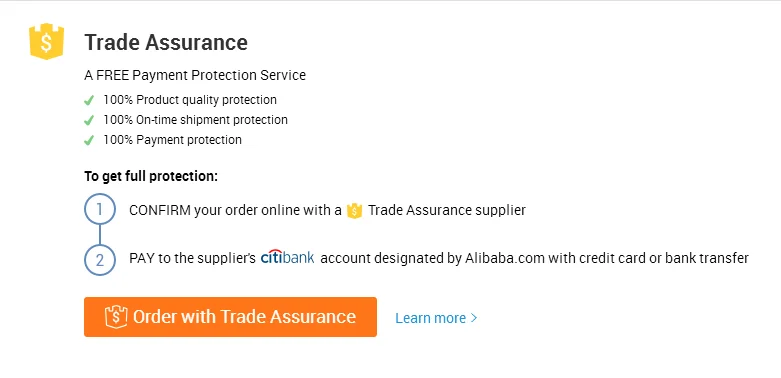Screen dimensions: 781x378
Task: Click the green checkmark beside Payment protection
Action: coord(89,140)
